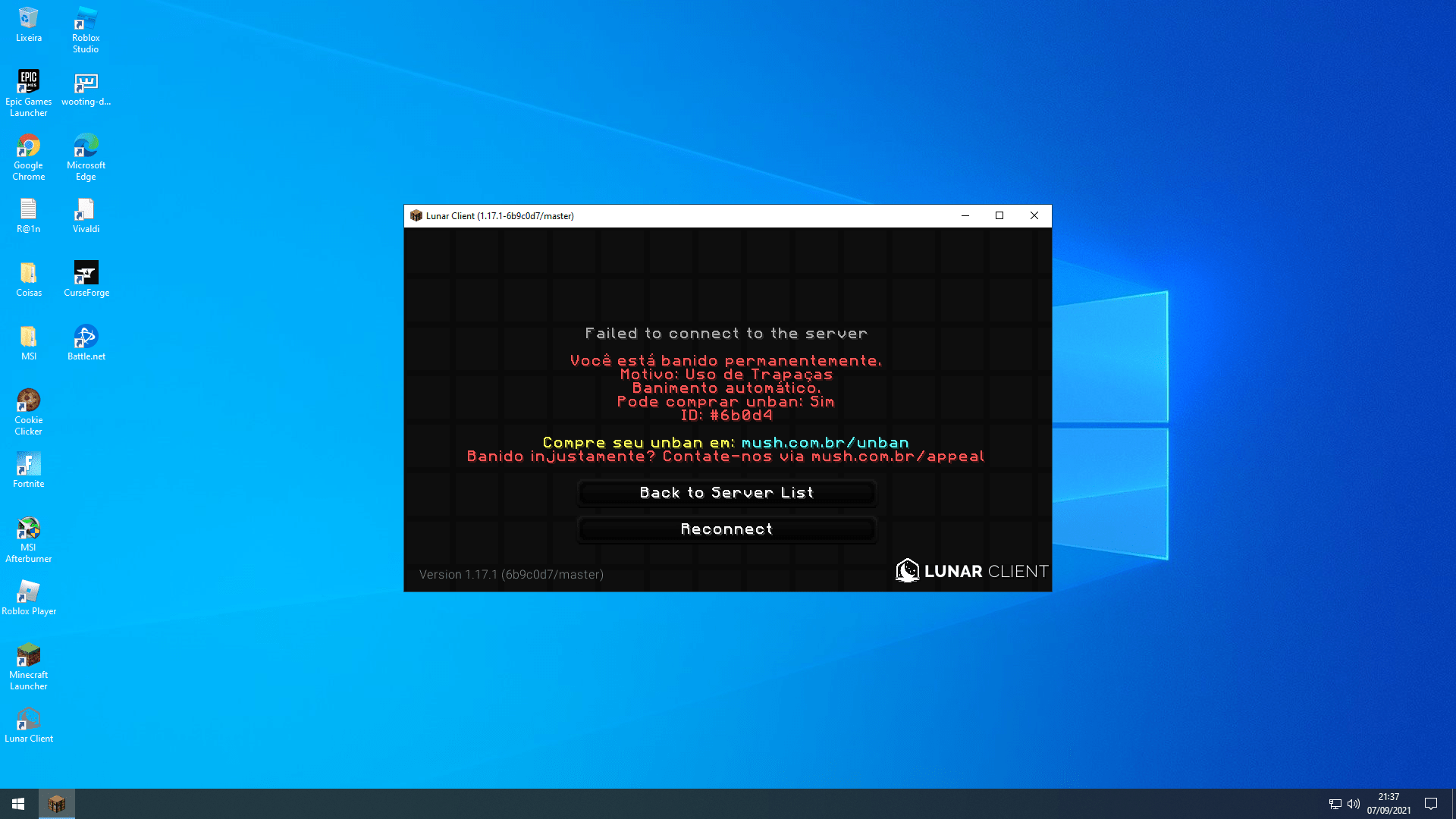1456x819 pixels.
Task: Select the Vivaldi desktop shortcut
Action: point(86,216)
